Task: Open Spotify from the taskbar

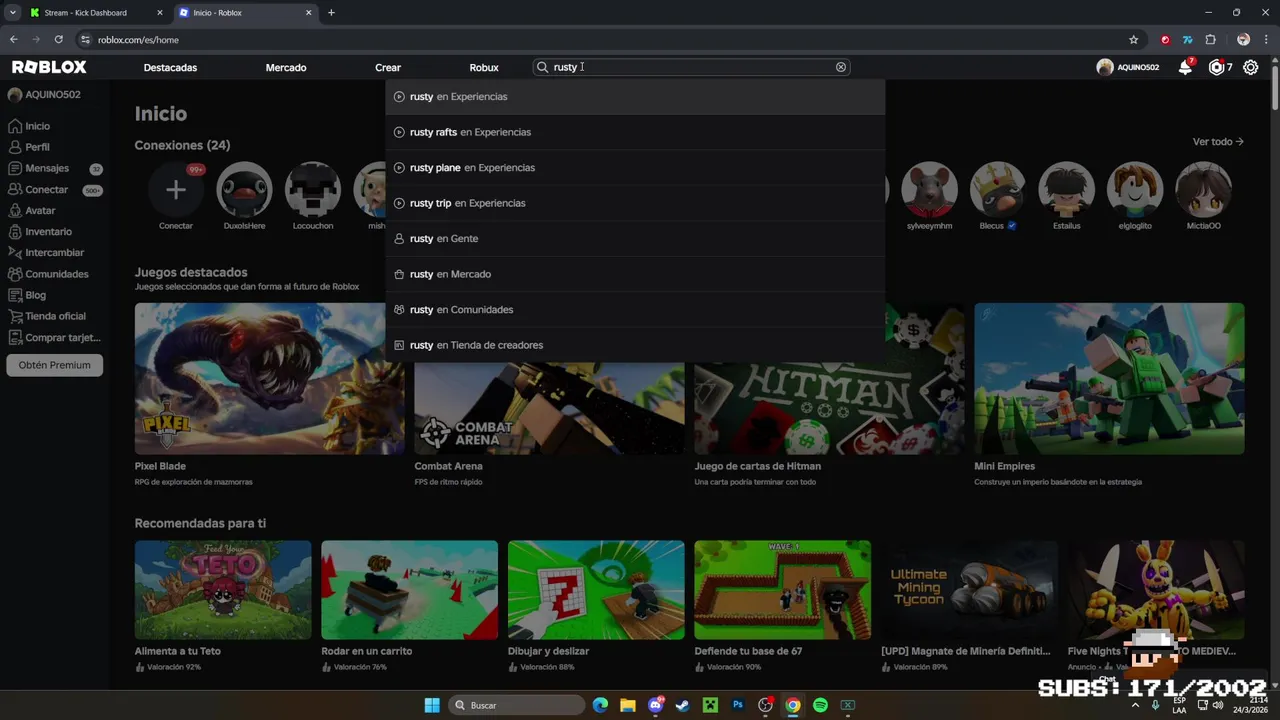Action: coord(820,705)
